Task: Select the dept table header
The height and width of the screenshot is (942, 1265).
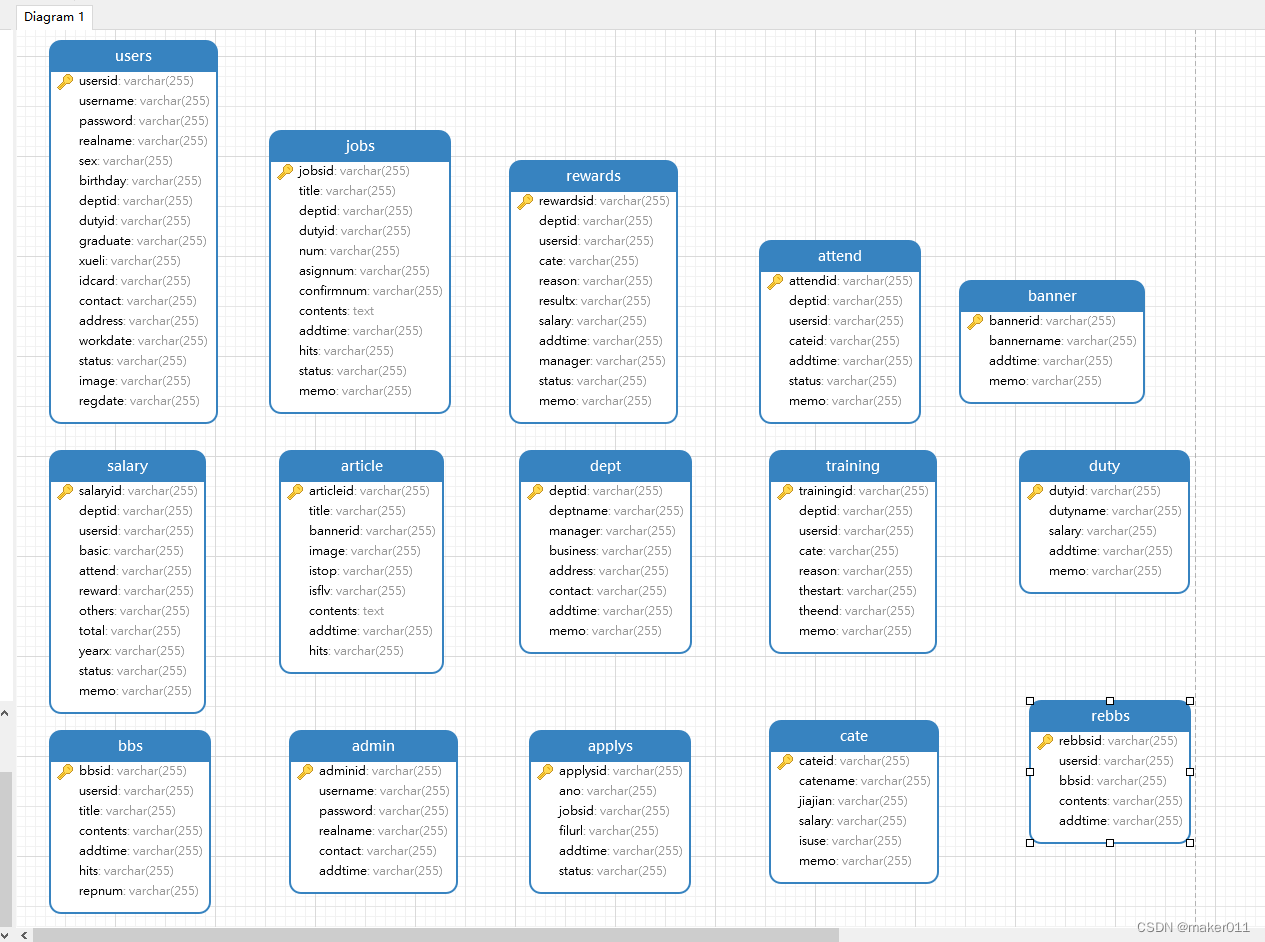Action: 605,466
